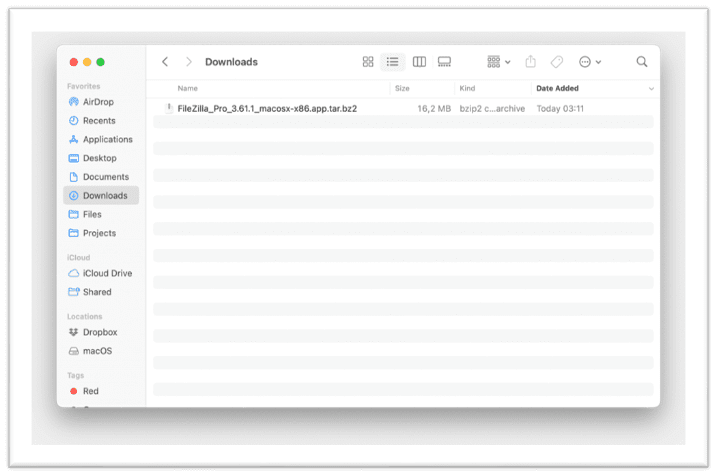Image resolution: width=714 pixels, height=476 pixels.
Task: Click the Share toolbar icon
Action: (x=530, y=61)
